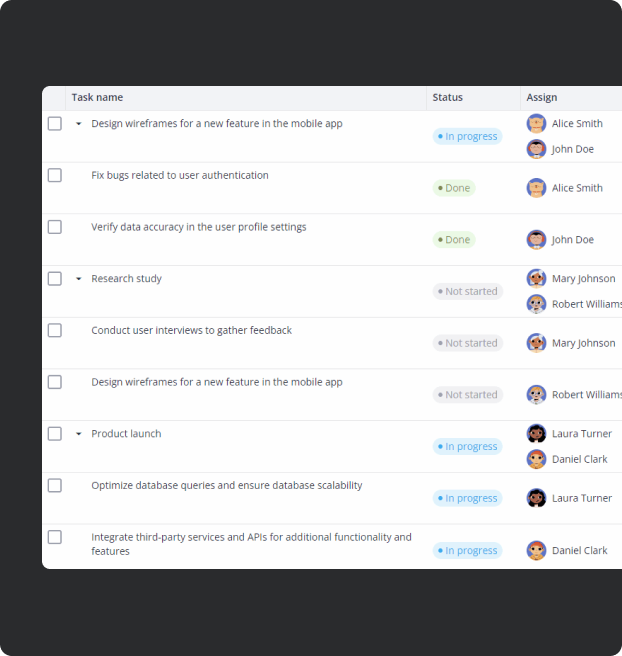Click Daniel Clark's avatar in the Integrate third-party services row

click(x=536, y=551)
